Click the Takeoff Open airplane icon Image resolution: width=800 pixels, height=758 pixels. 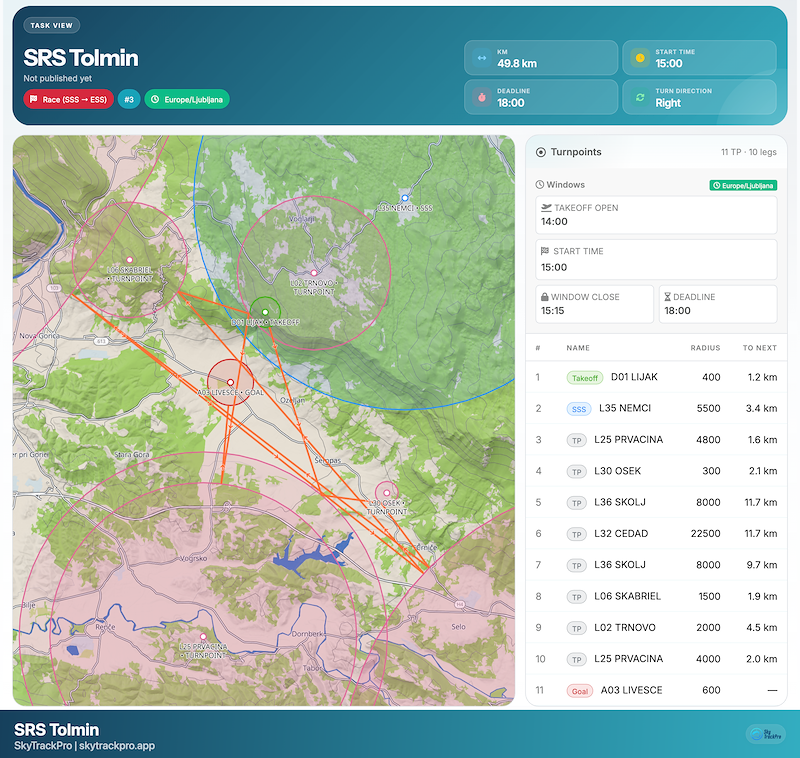pyautogui.click(x=546, y=208)
